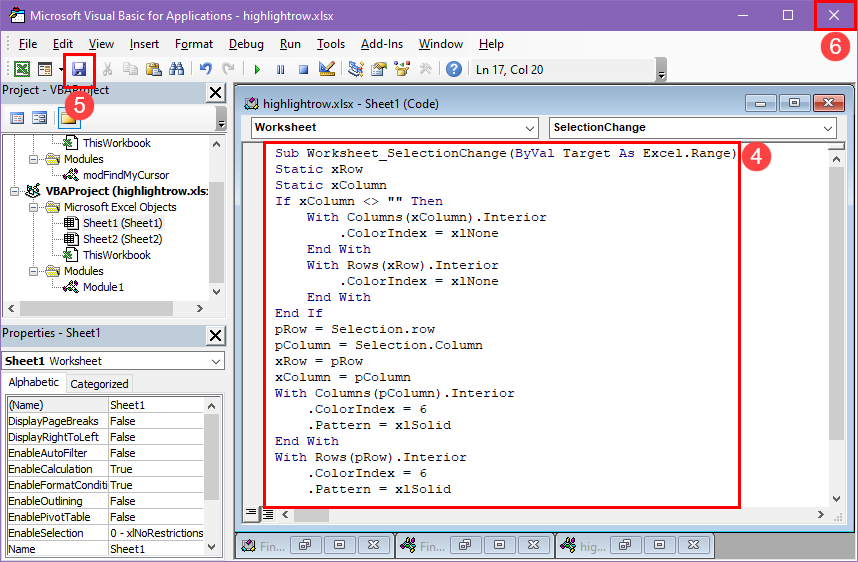Open the Add-Ins menu
This screenshot has width=858, height=562.
[382, 44]
